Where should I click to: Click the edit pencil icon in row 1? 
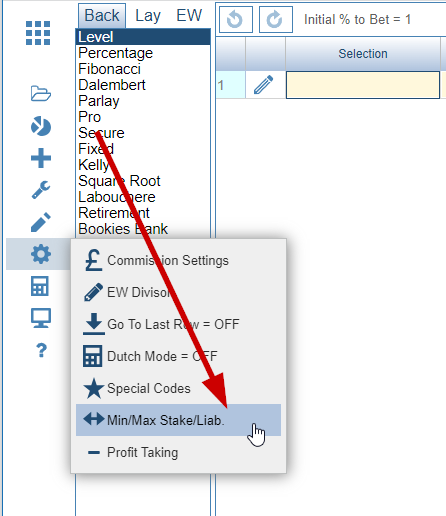tap(263, 85)
